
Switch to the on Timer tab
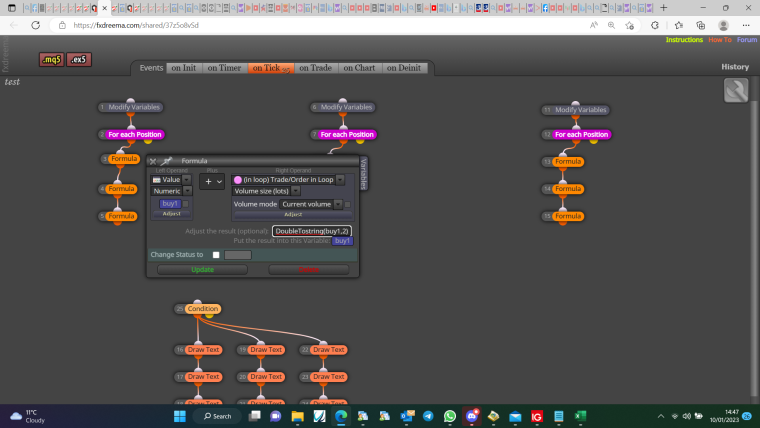[x=224, y=68]
